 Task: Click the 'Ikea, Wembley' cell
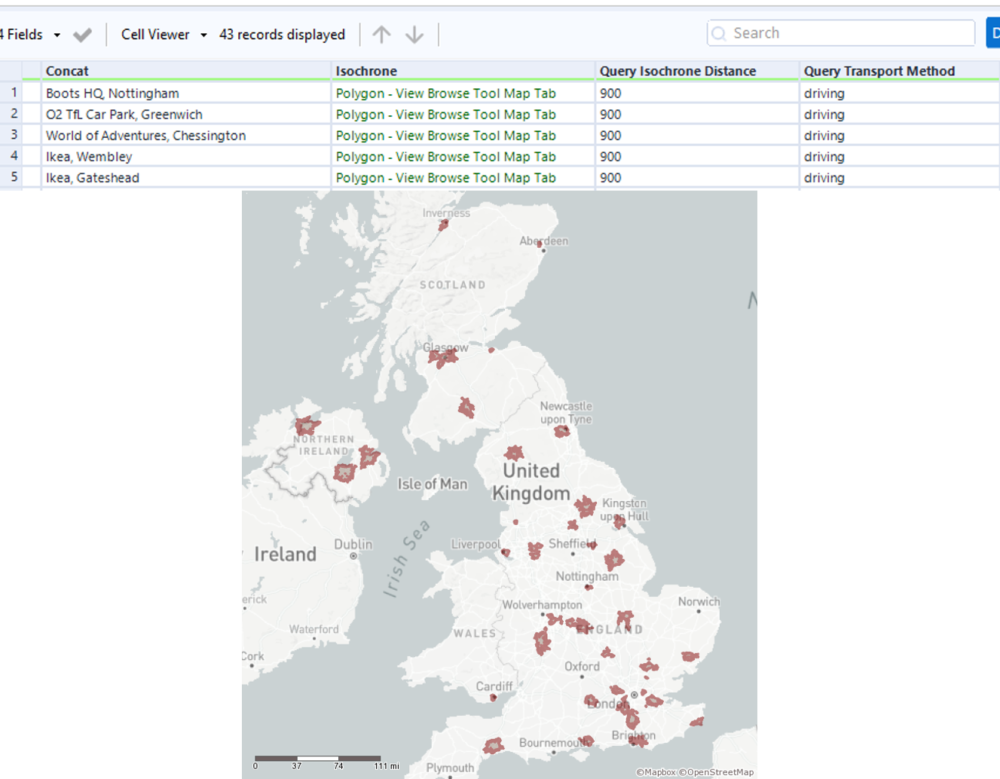pos(186,156)
